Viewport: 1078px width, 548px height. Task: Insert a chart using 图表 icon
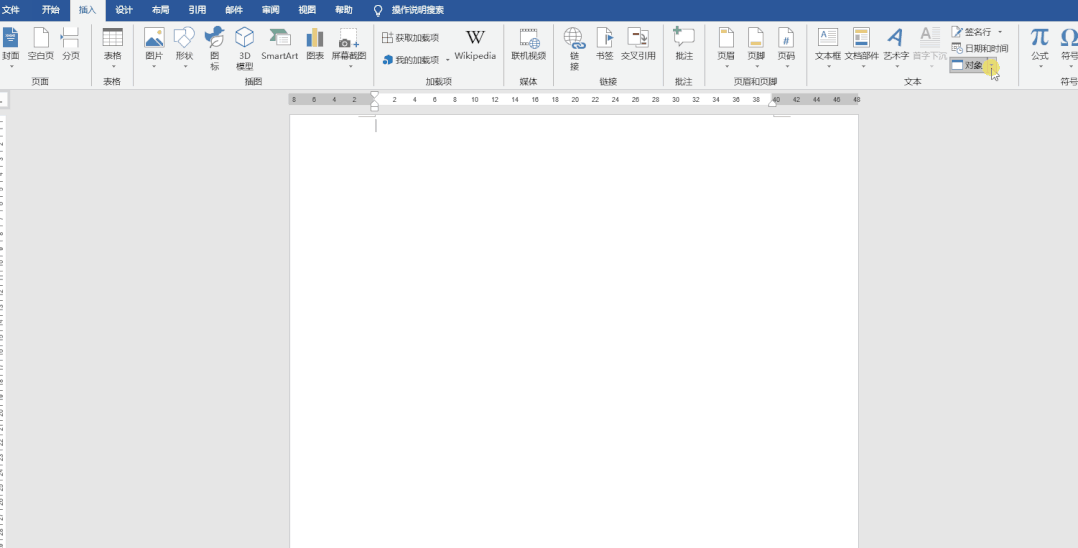click(315, 44)
